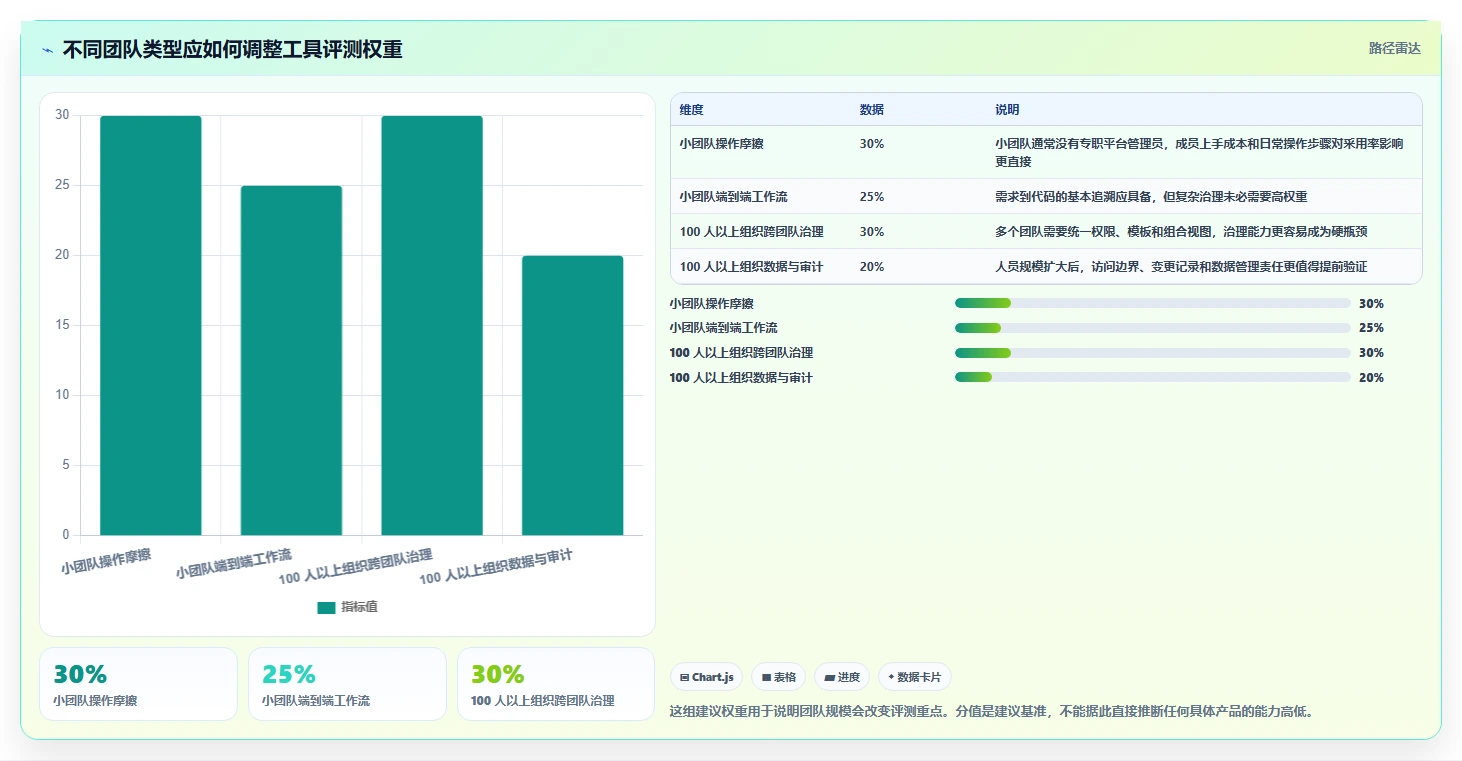Click the 25% value in the table
The image size is (1462, 761).
(871, 197)
